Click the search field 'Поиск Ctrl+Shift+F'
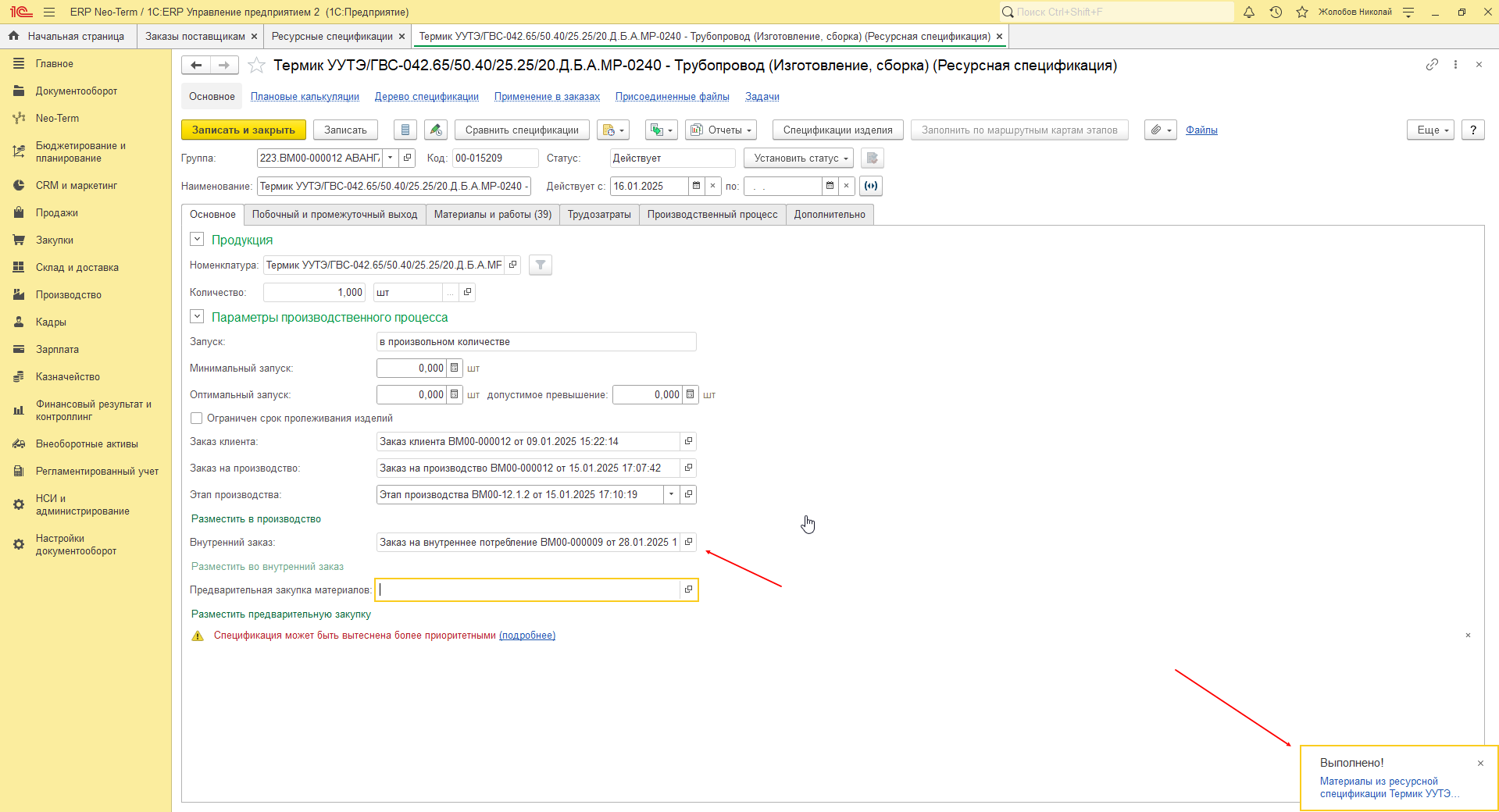Viewport: 1499px width, 812px height. [1117, 12]
